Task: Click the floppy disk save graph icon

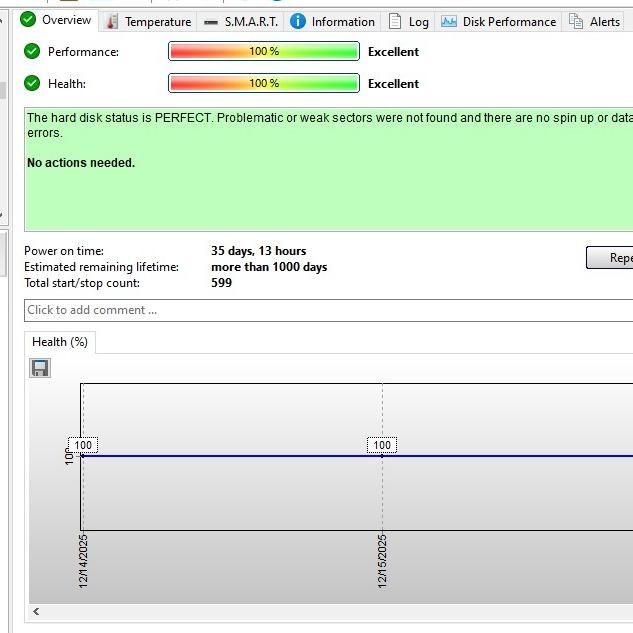Action: pos(40,368)
